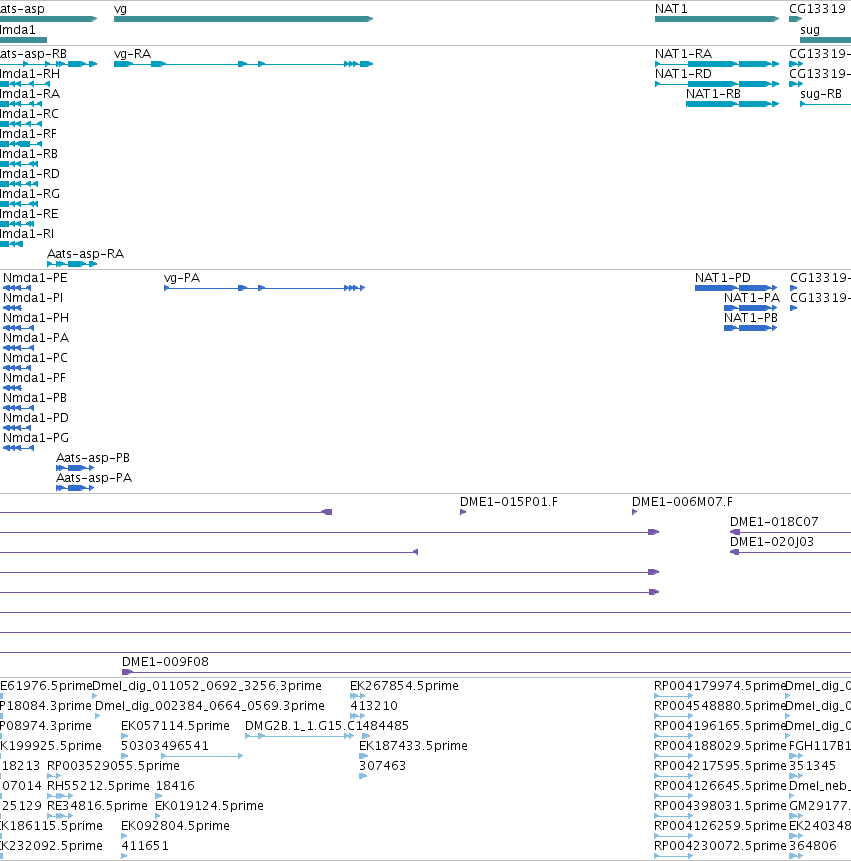851x861 pixels.
Task: Select the RH55212.5prime EST label
Action: pyautogui.click(x=98, y=786)
